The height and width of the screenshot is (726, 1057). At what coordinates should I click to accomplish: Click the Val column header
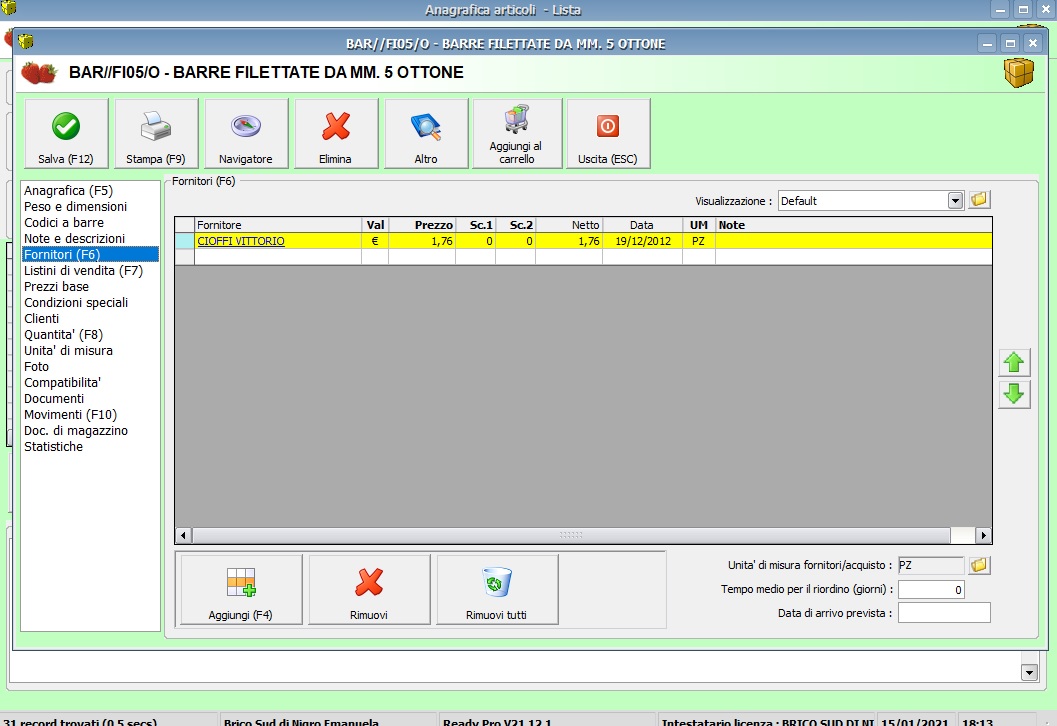[375, 225]
